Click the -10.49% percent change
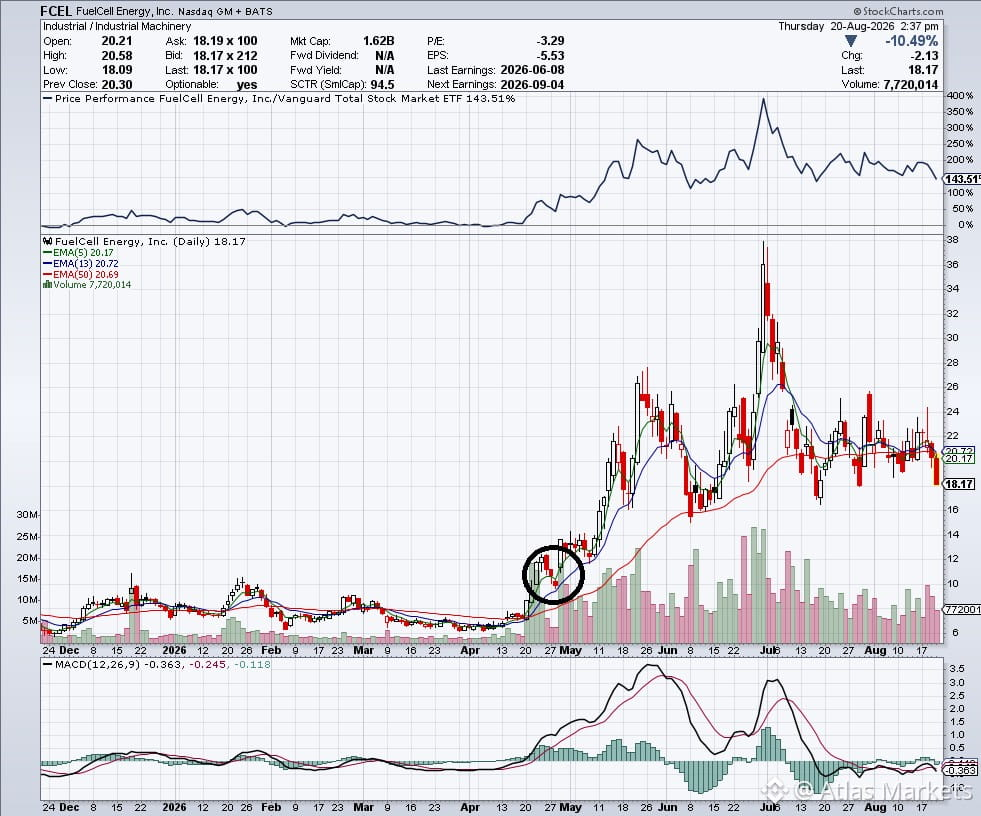Screen dimensions: 981x816 (912, 41)
